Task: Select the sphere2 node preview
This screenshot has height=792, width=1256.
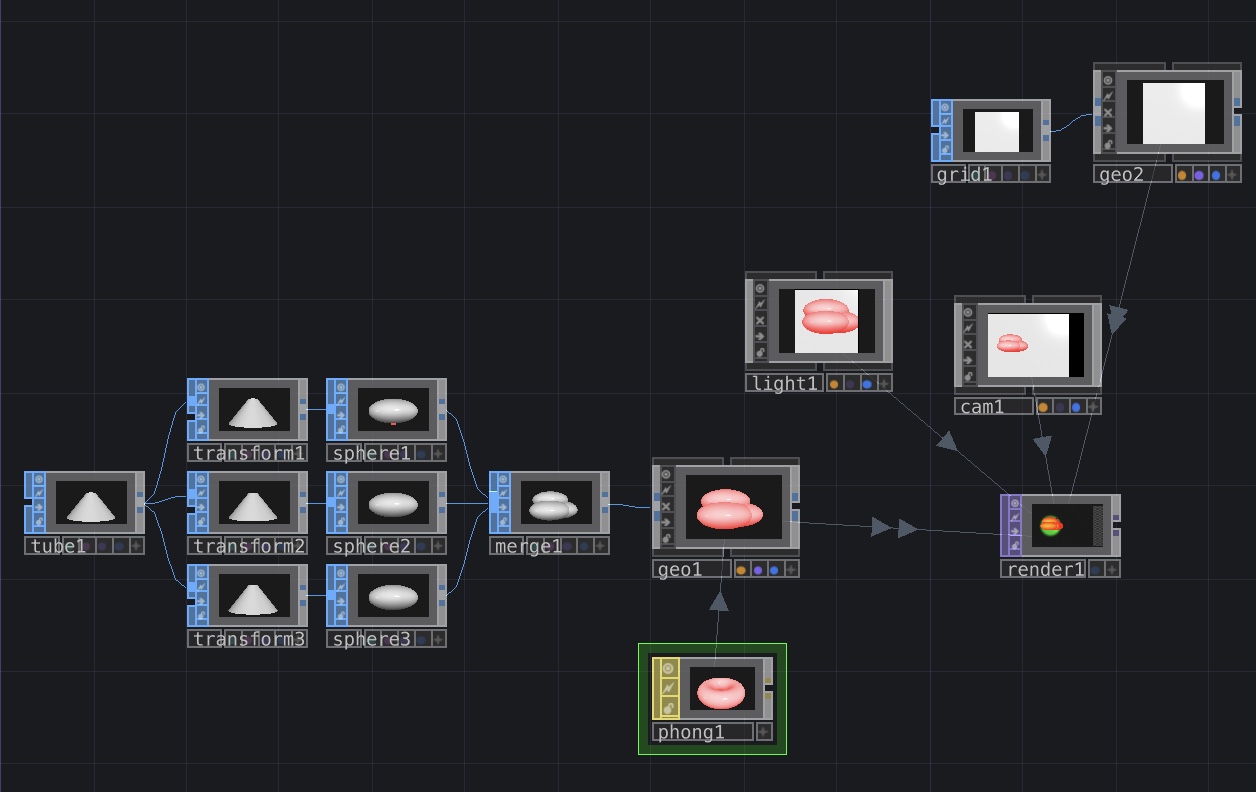Action: tap(394, 505)
